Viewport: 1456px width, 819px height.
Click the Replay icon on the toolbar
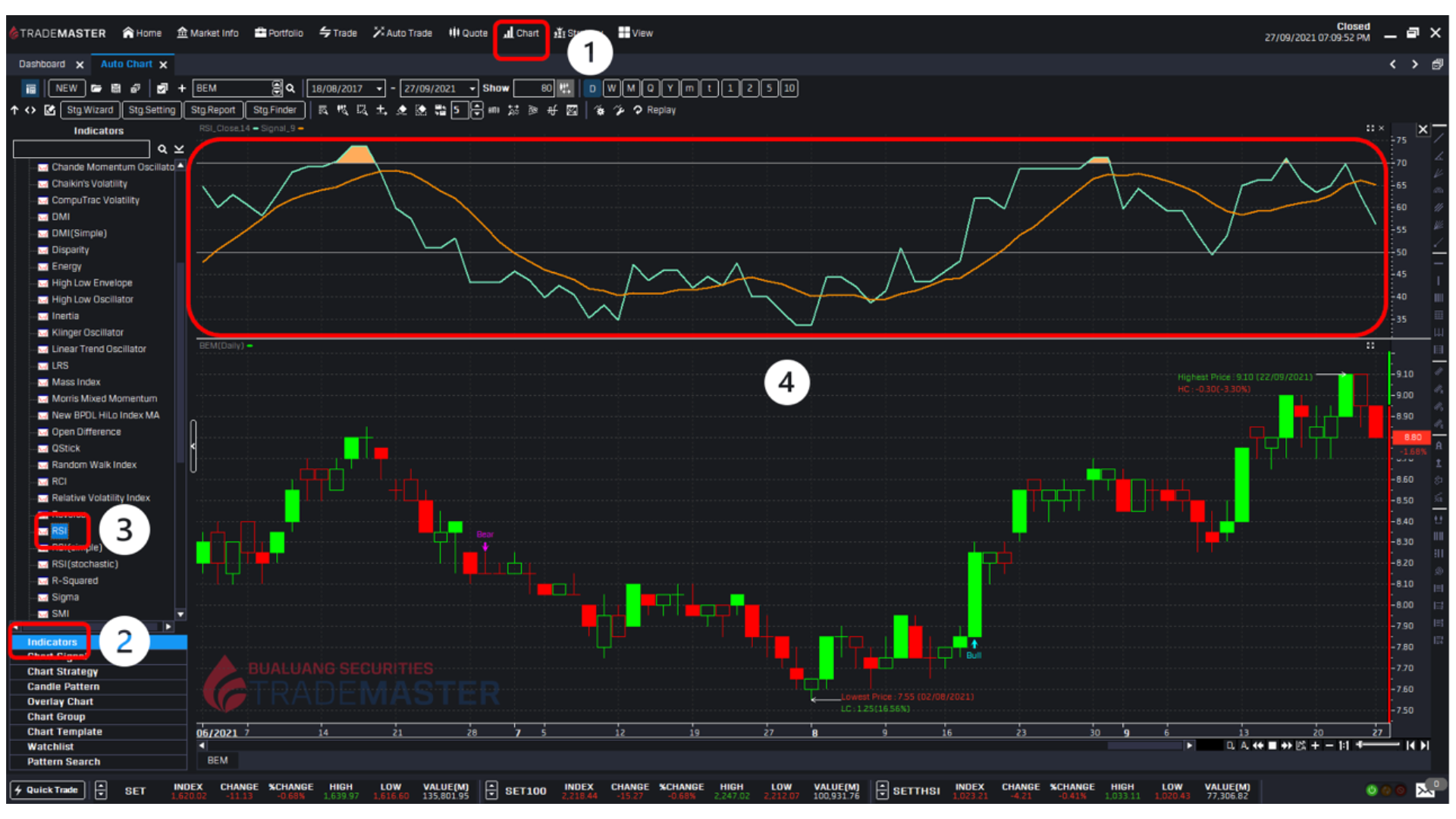click(638, 110)
